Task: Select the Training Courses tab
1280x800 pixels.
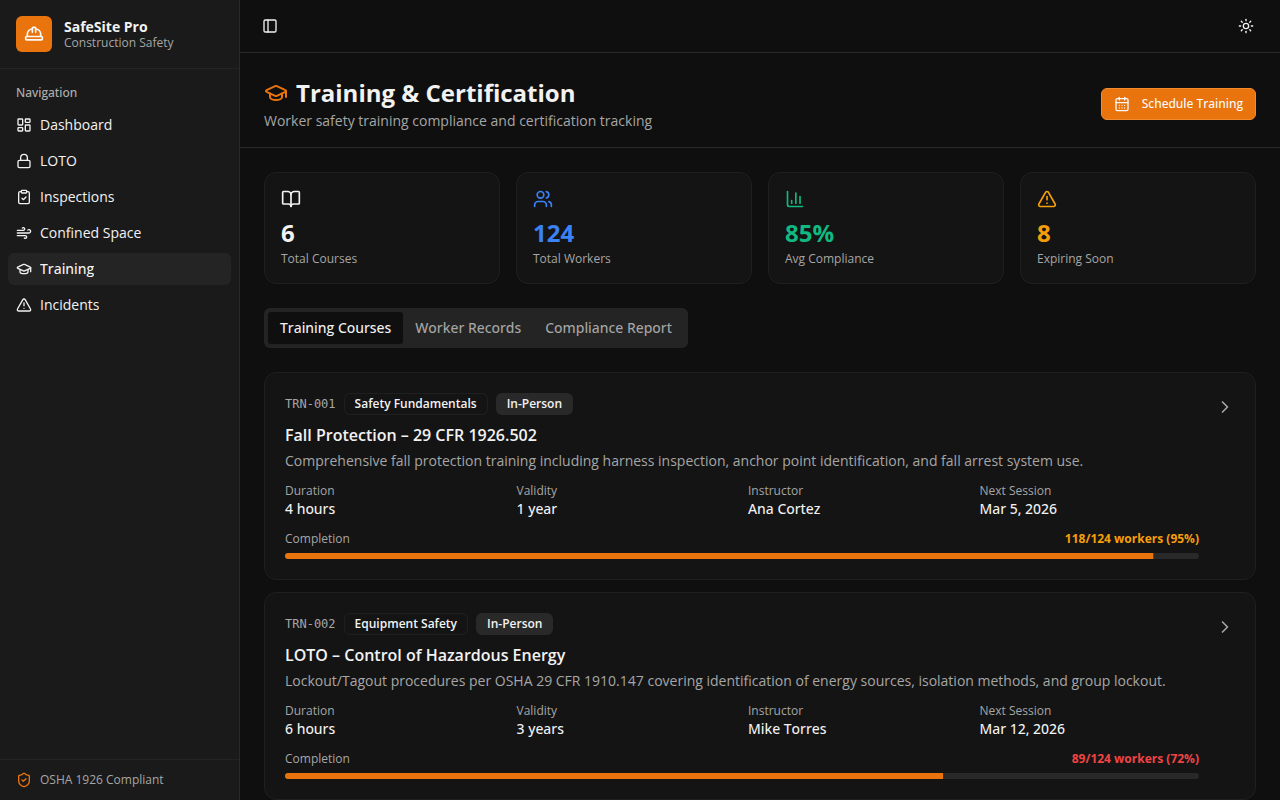Action: point(335,327)
